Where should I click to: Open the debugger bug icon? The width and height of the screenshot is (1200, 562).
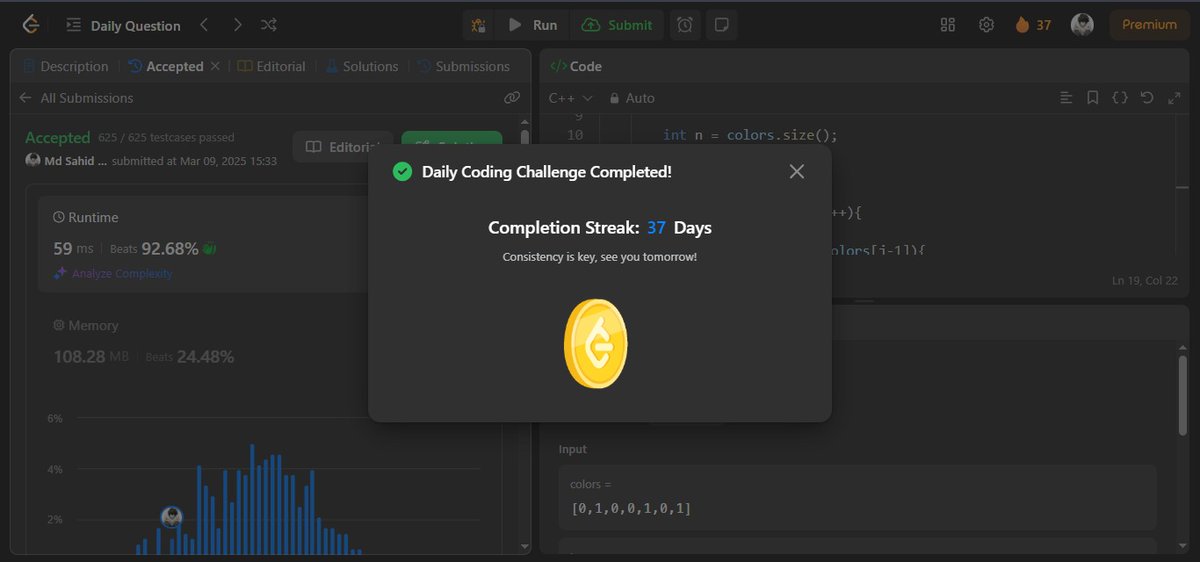tap(479, 25)
